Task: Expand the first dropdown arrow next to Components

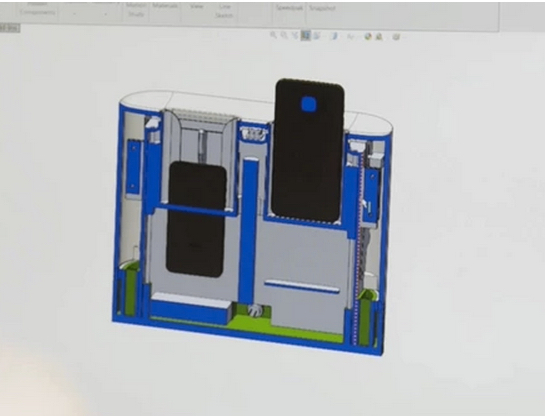Action: (x=74, y=14)
